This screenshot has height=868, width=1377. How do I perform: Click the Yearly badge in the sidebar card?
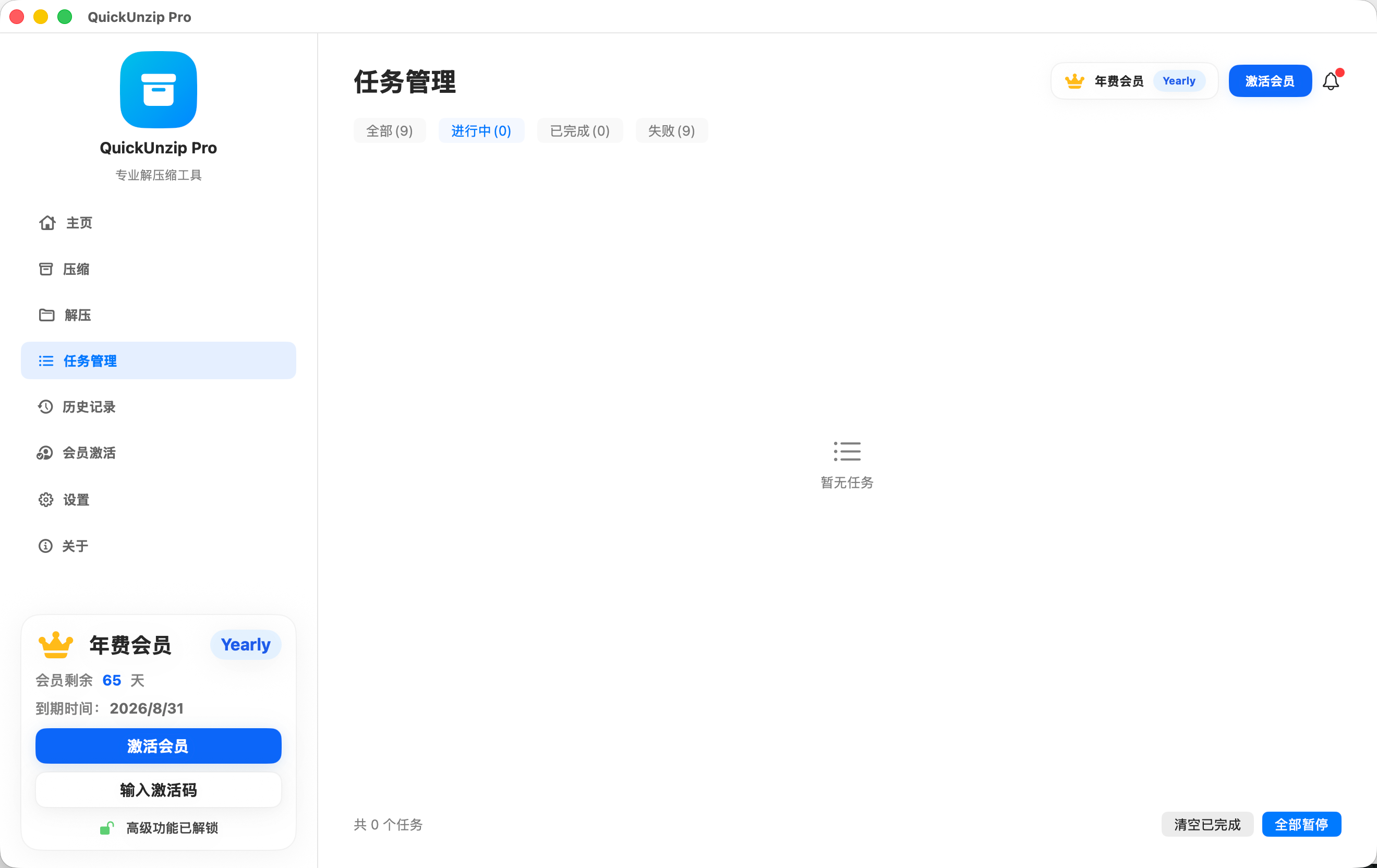(246, 645)
